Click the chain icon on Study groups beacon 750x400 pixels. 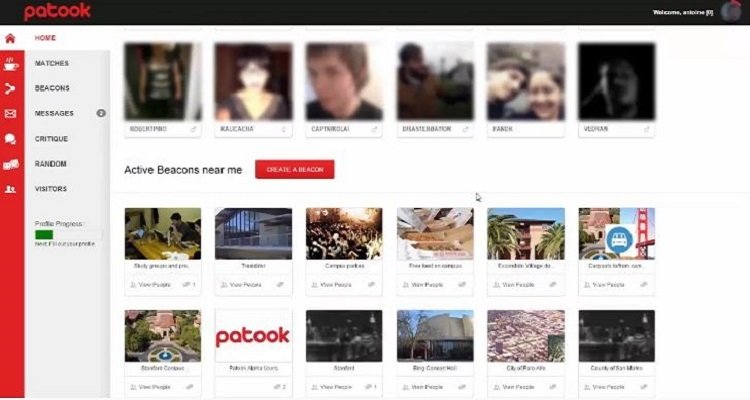(187, 285)
